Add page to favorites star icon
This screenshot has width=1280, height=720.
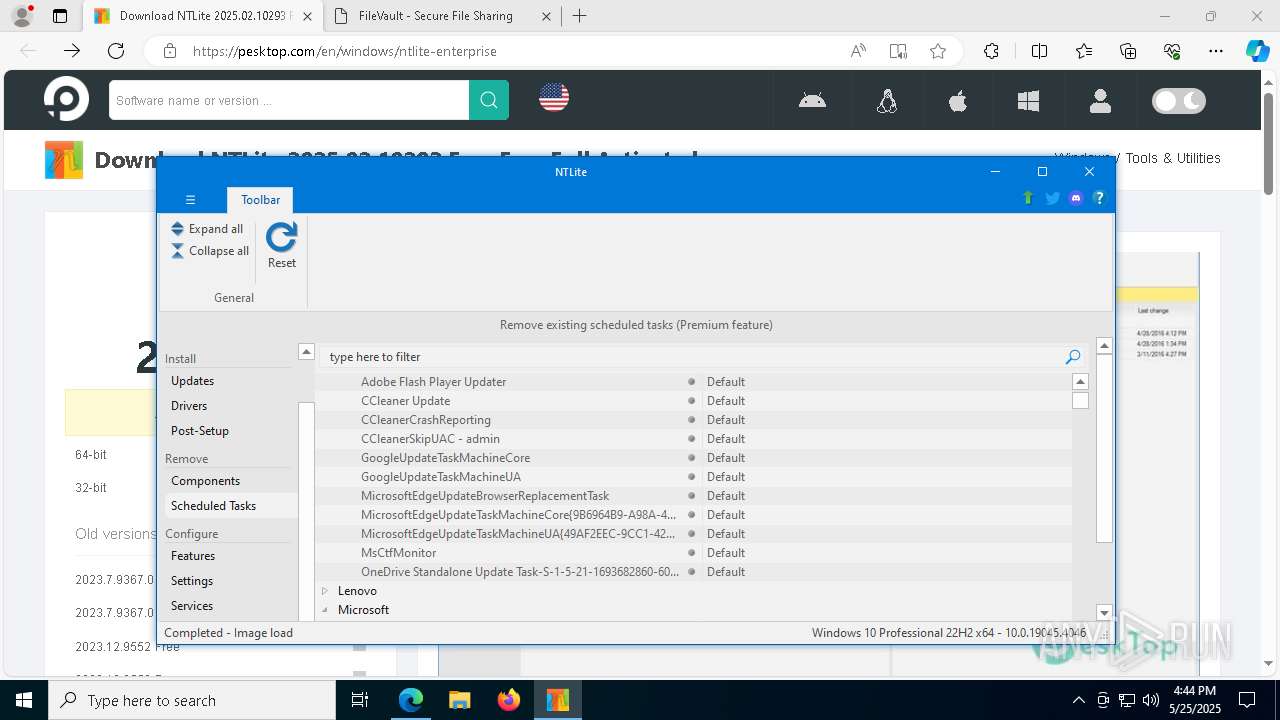point(938,51)
